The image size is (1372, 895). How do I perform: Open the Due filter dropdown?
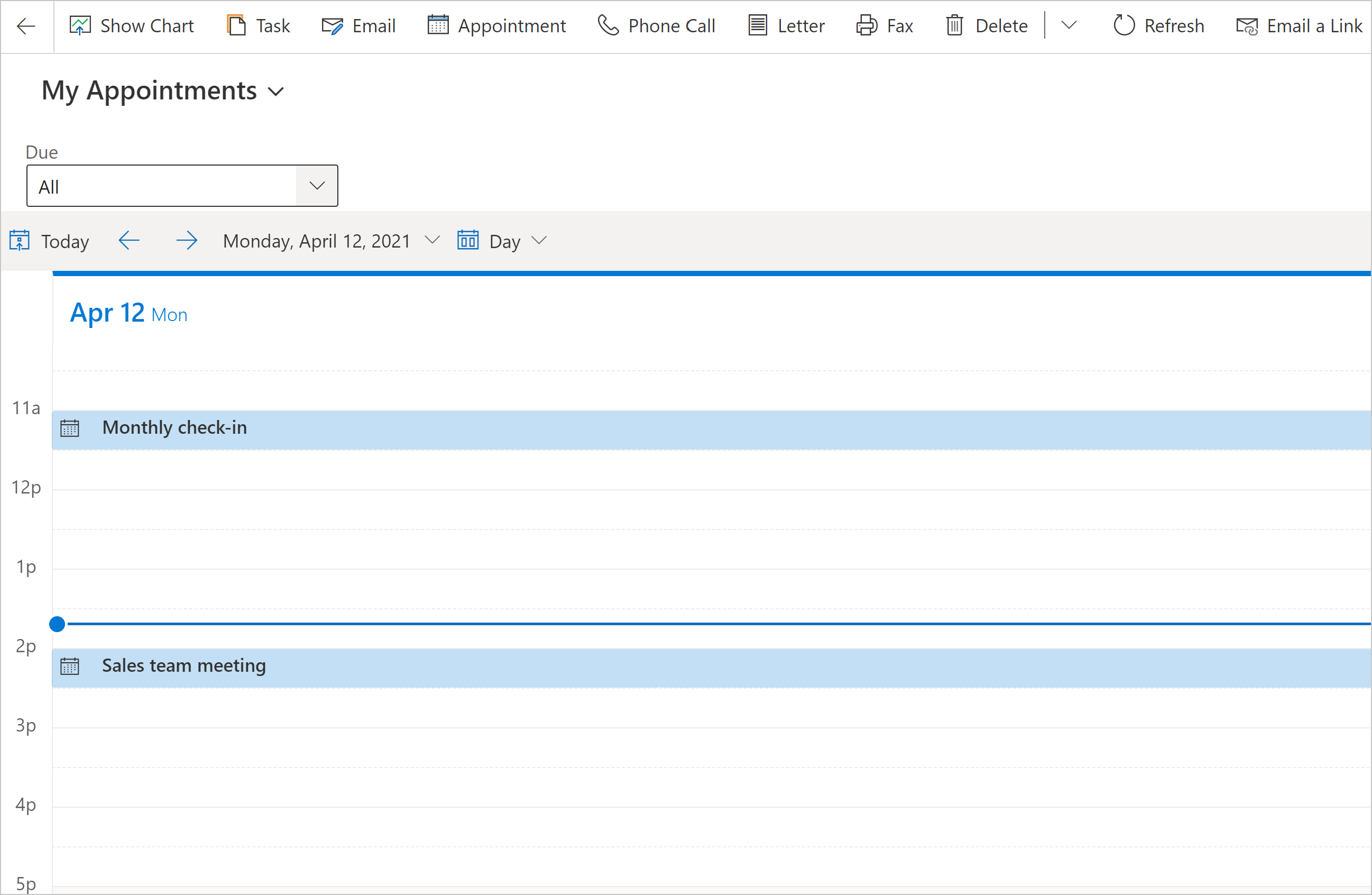coord(318,184)
